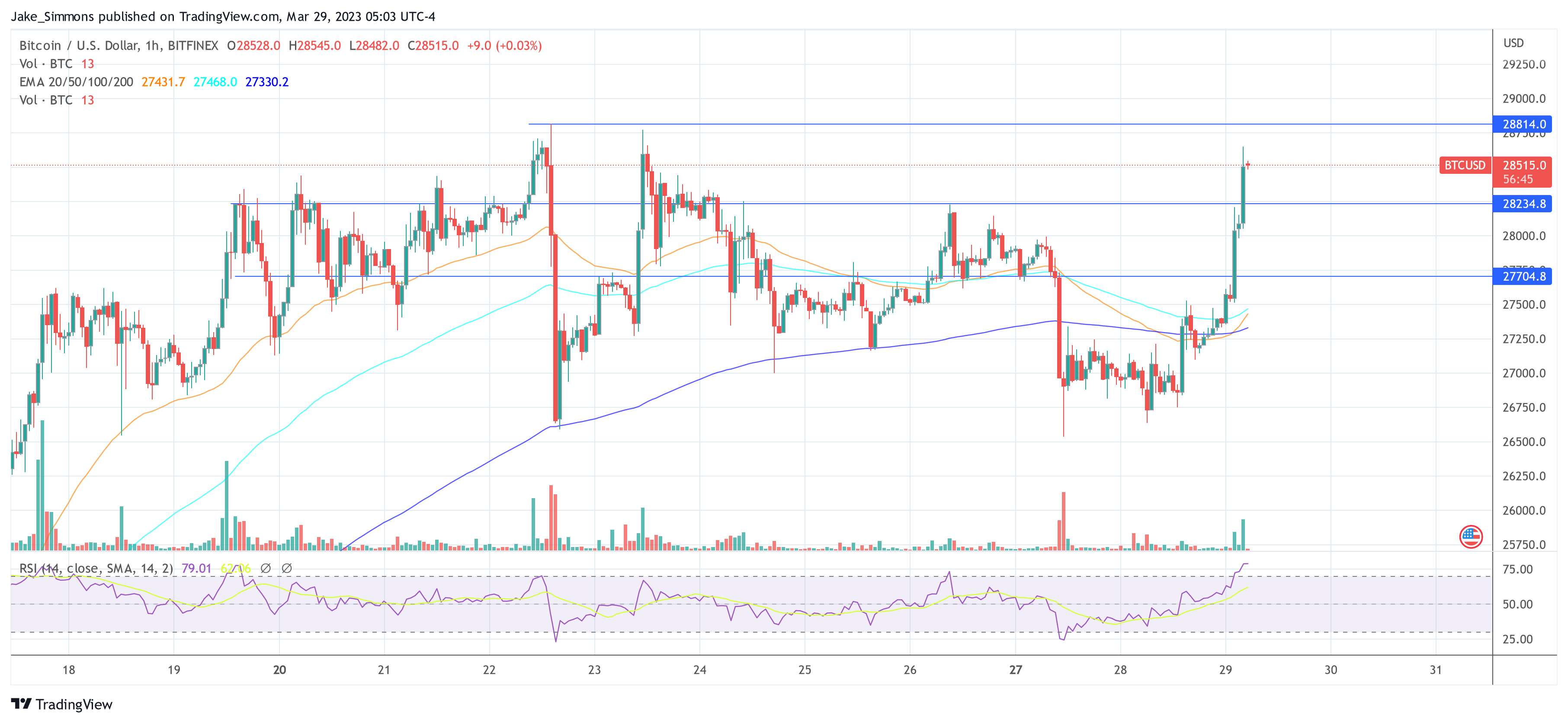Click the TradingView logo icon
1568x723 pixels.
[21, 704]
